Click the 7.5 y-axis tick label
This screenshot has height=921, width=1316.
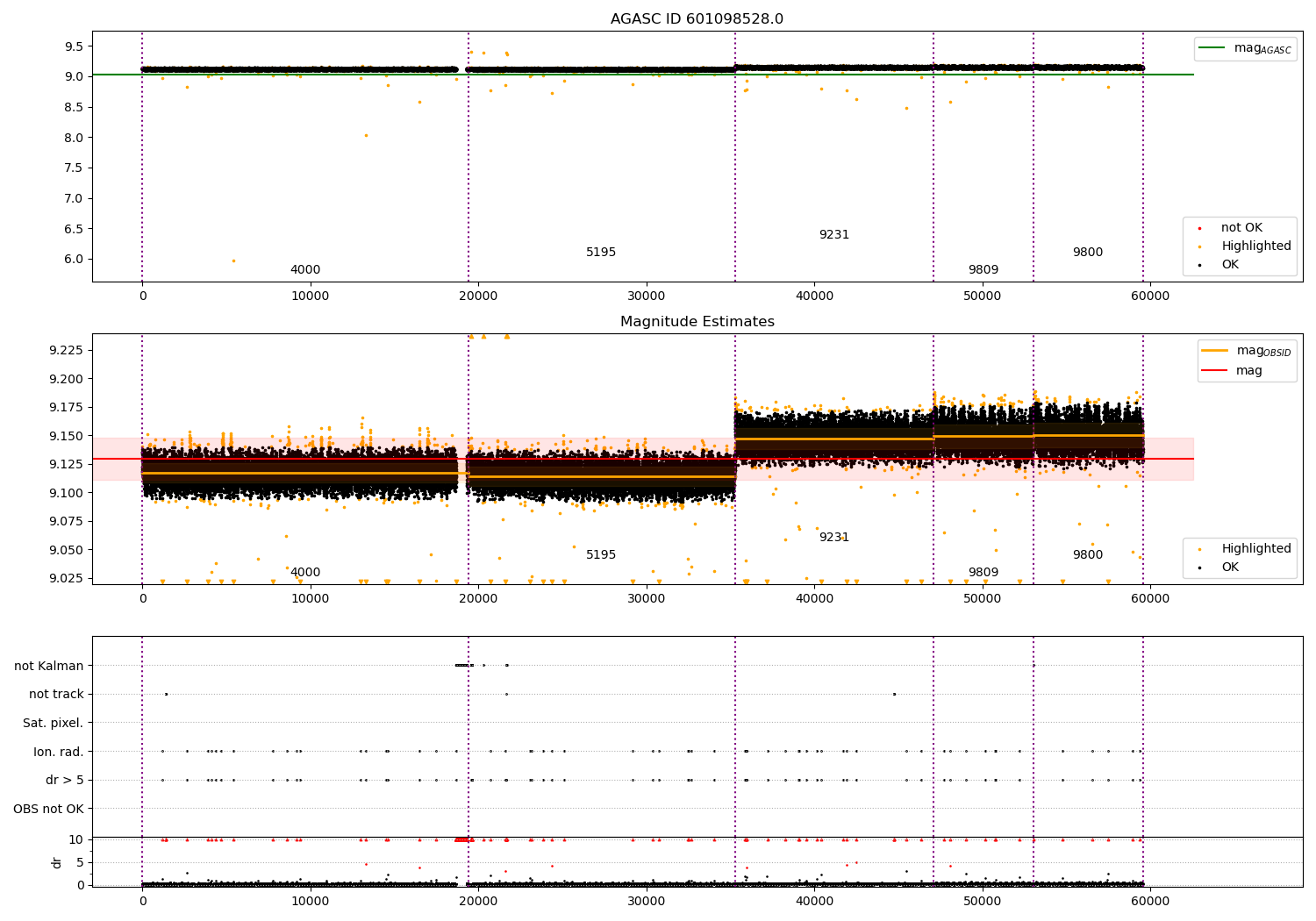click(x=75, y=168)
